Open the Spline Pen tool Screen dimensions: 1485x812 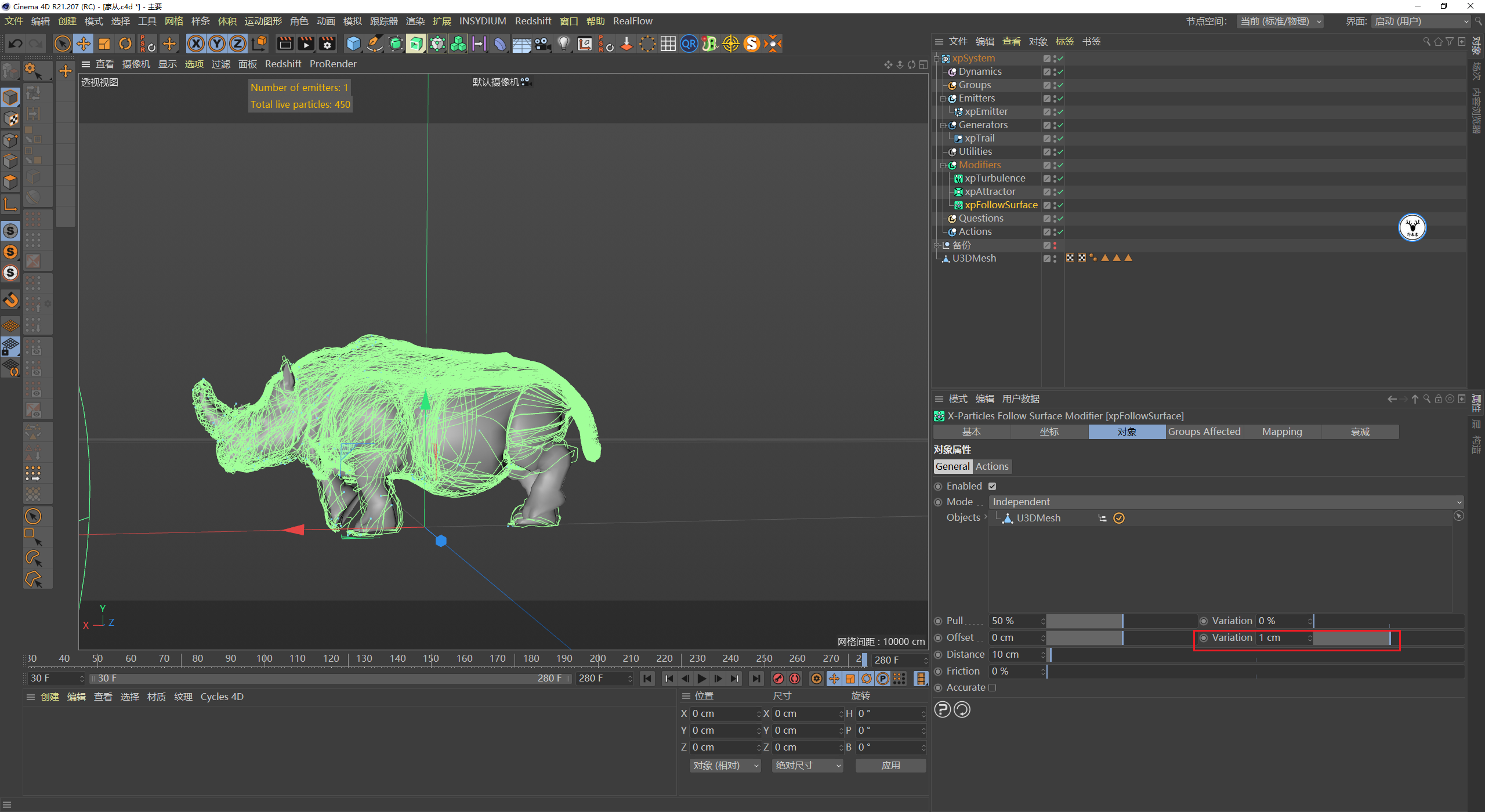pos(375,43)
